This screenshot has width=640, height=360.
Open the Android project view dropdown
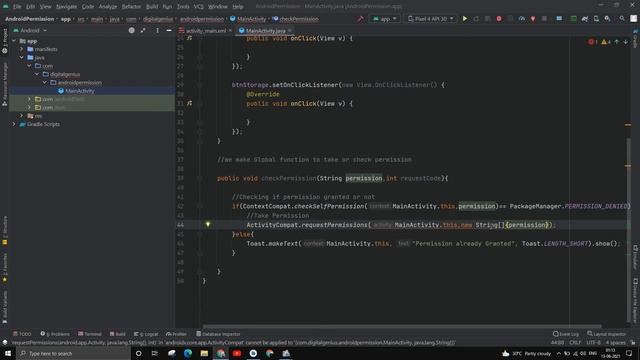(x=31, y=30)
